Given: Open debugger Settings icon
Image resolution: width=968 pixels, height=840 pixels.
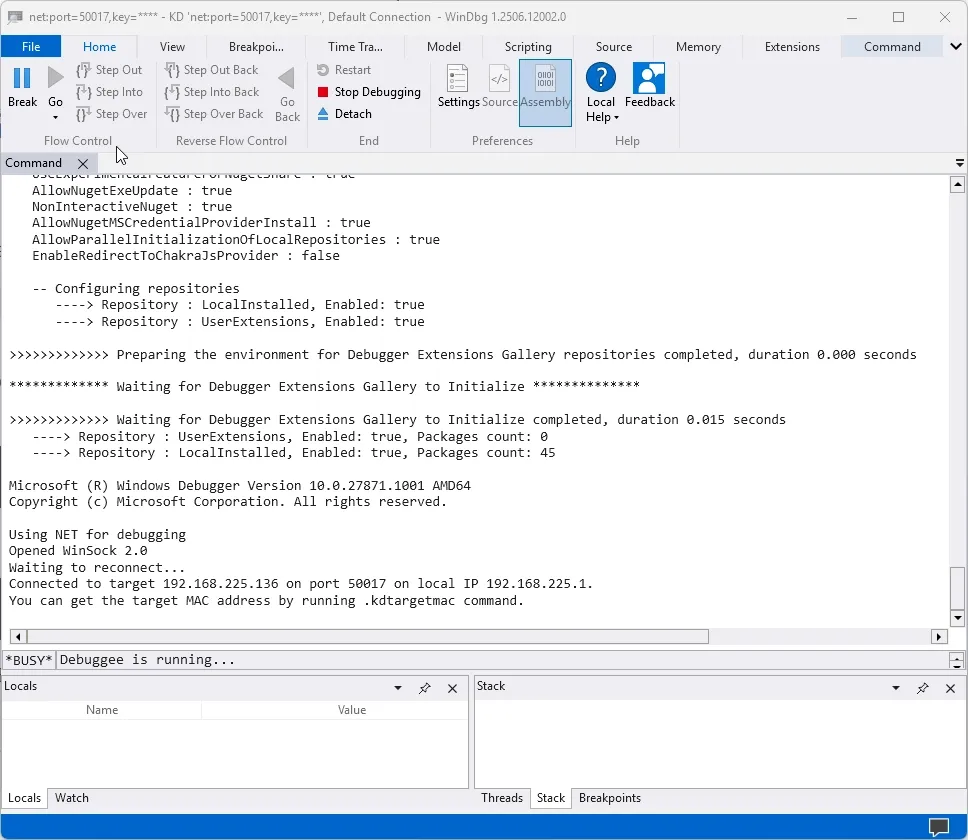Looking at the screenshot, I should point(457,79).
